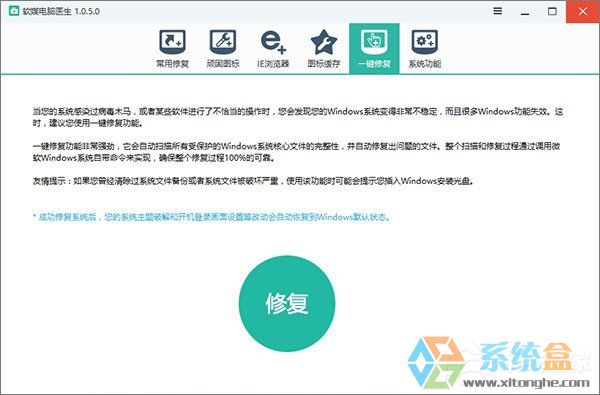Click the paragraph starting 当您的系统感染过病毒木马

click(298, 117)
